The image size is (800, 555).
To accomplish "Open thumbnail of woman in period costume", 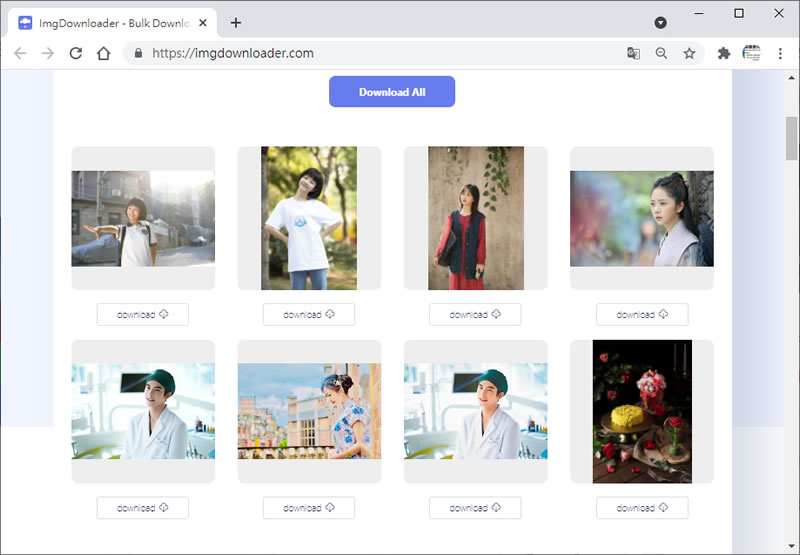I will 642,218.
